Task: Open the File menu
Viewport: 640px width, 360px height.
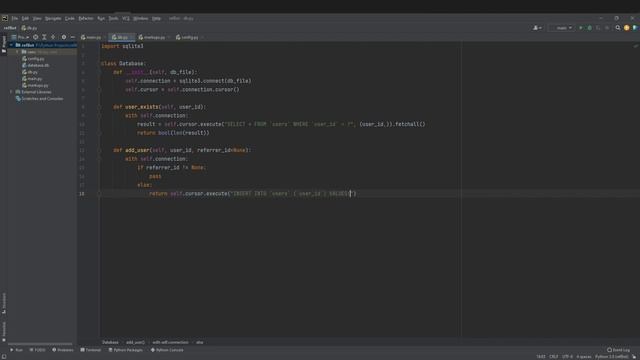Action: 15,18
